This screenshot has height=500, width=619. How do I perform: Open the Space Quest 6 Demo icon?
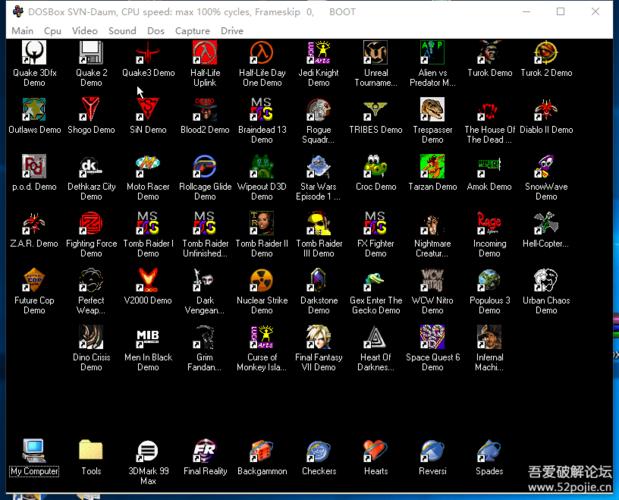(x=432, y=337)
